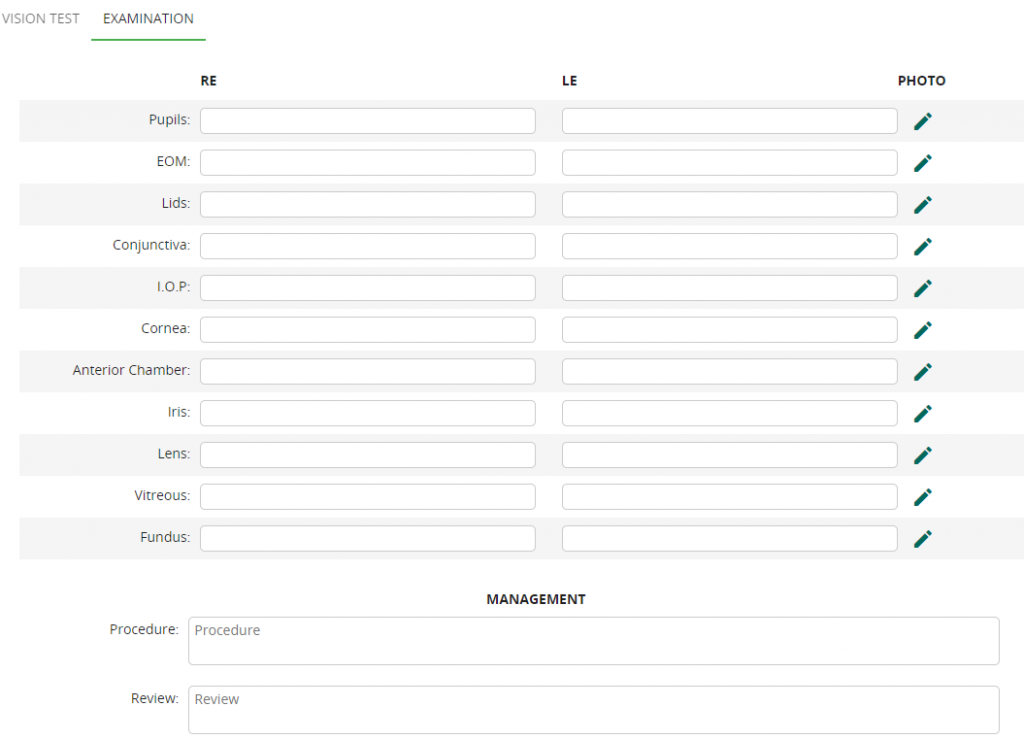Viewport: 1024px width, 740px height.
Task: Select the LE Fundus input field
Action: click(x=729, y=539)
